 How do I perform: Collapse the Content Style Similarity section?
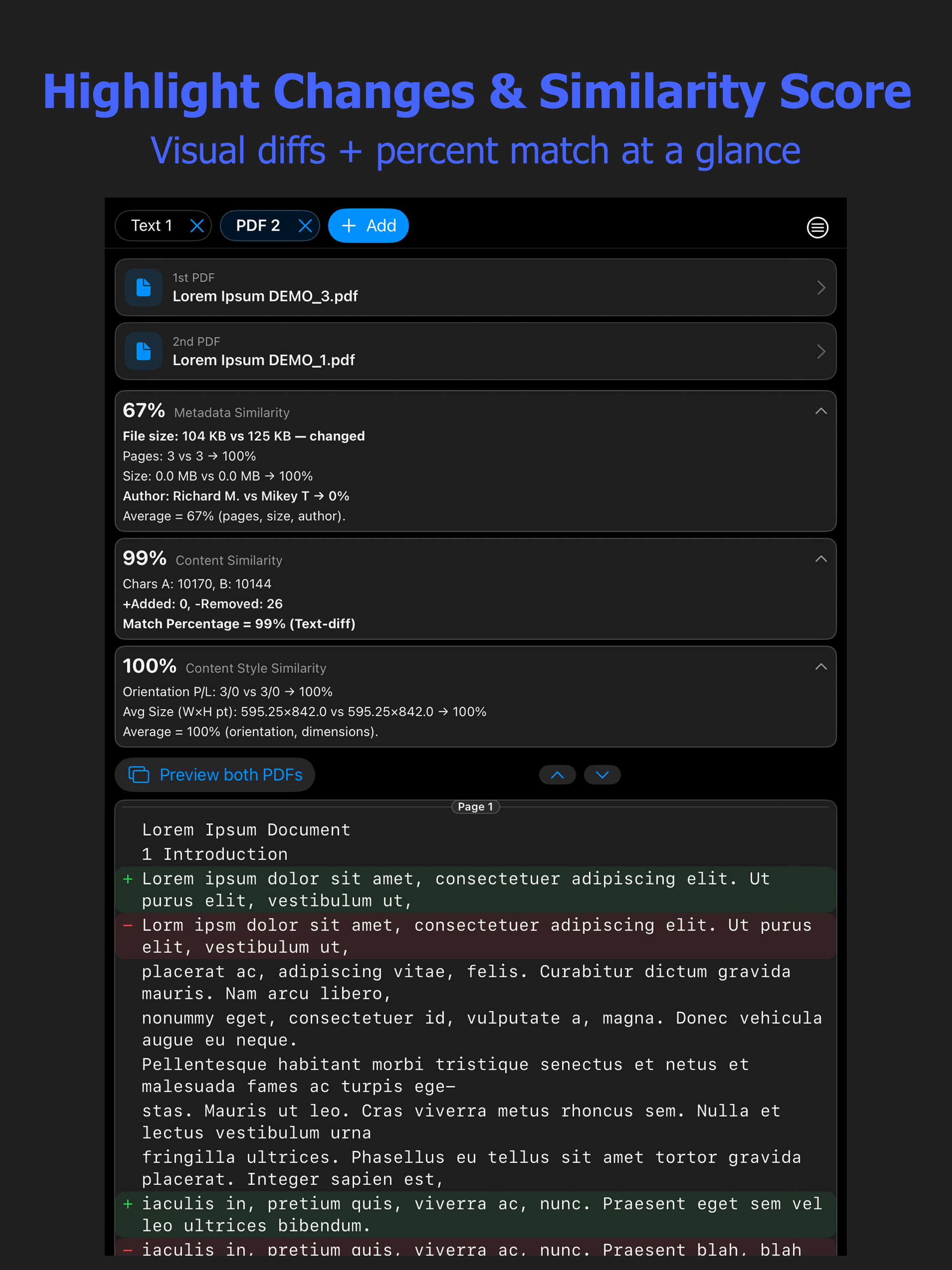(821, 666)
